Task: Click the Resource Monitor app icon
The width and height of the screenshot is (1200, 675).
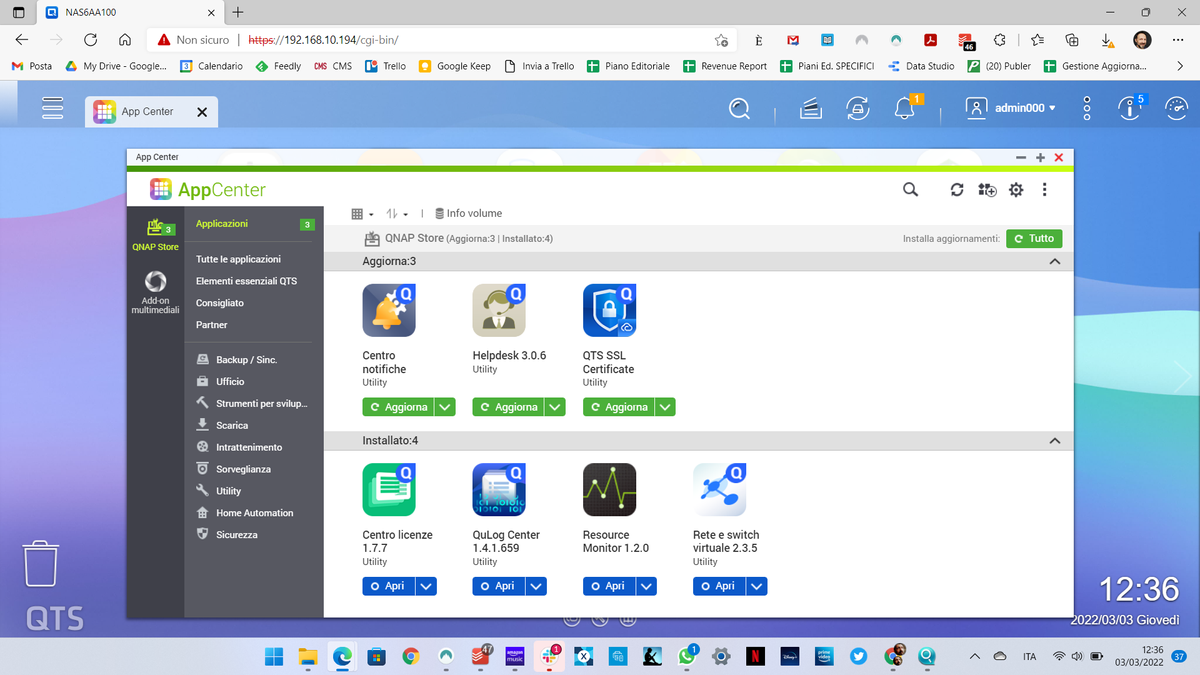Action: tap(609, 490)
